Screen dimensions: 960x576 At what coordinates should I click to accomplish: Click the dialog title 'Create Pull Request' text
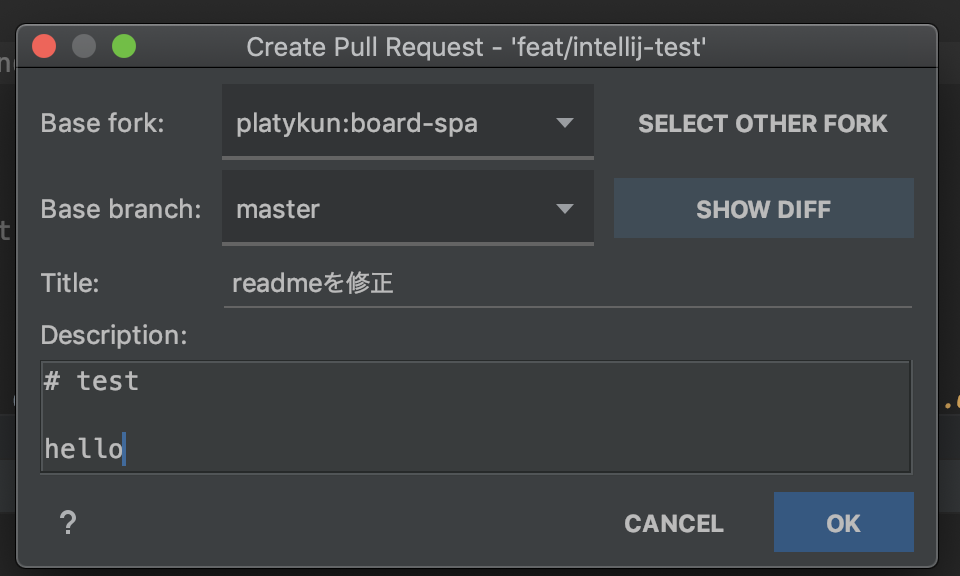(x=365, y=47)
